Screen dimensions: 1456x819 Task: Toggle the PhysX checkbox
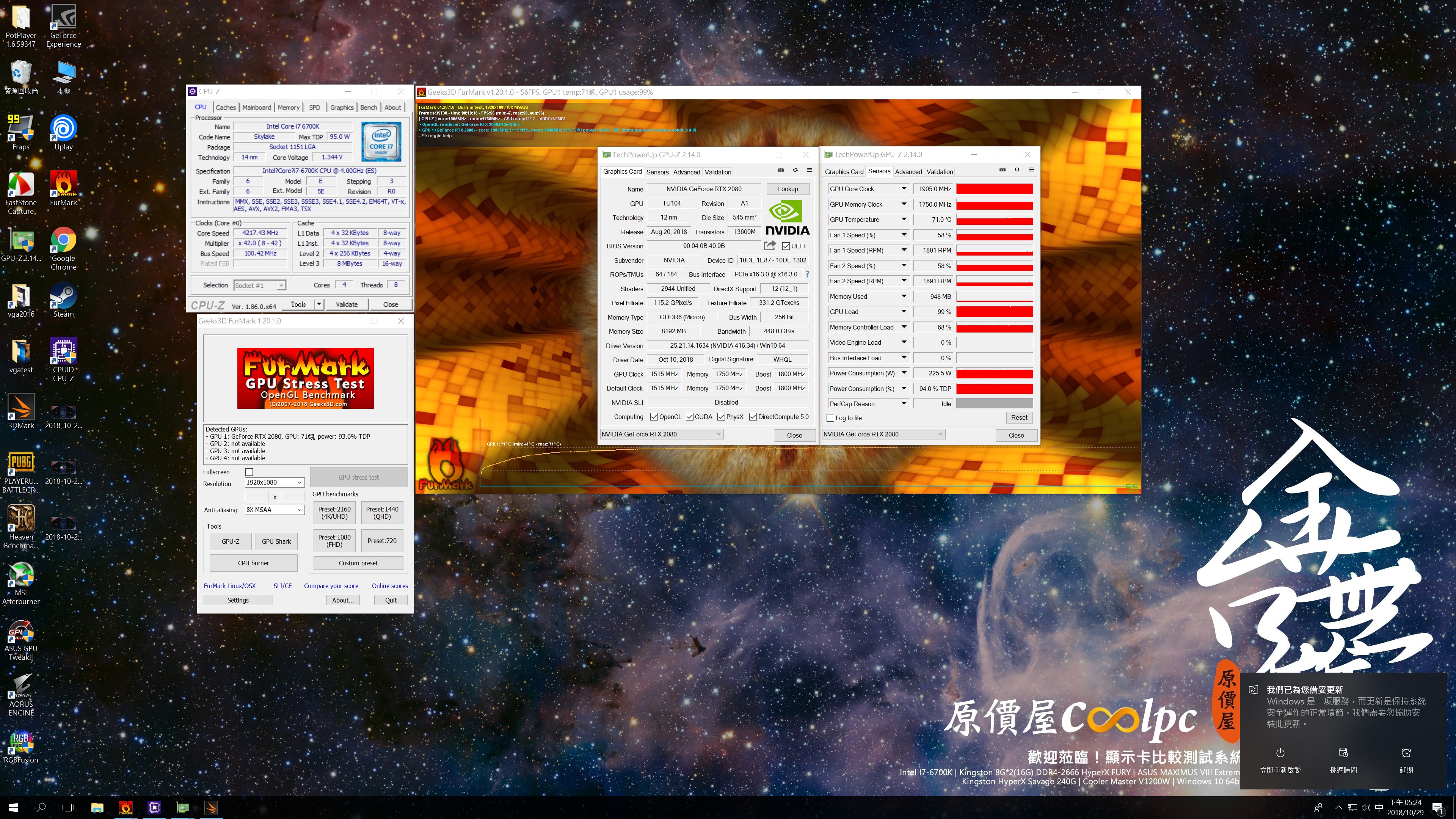(721, 417)
